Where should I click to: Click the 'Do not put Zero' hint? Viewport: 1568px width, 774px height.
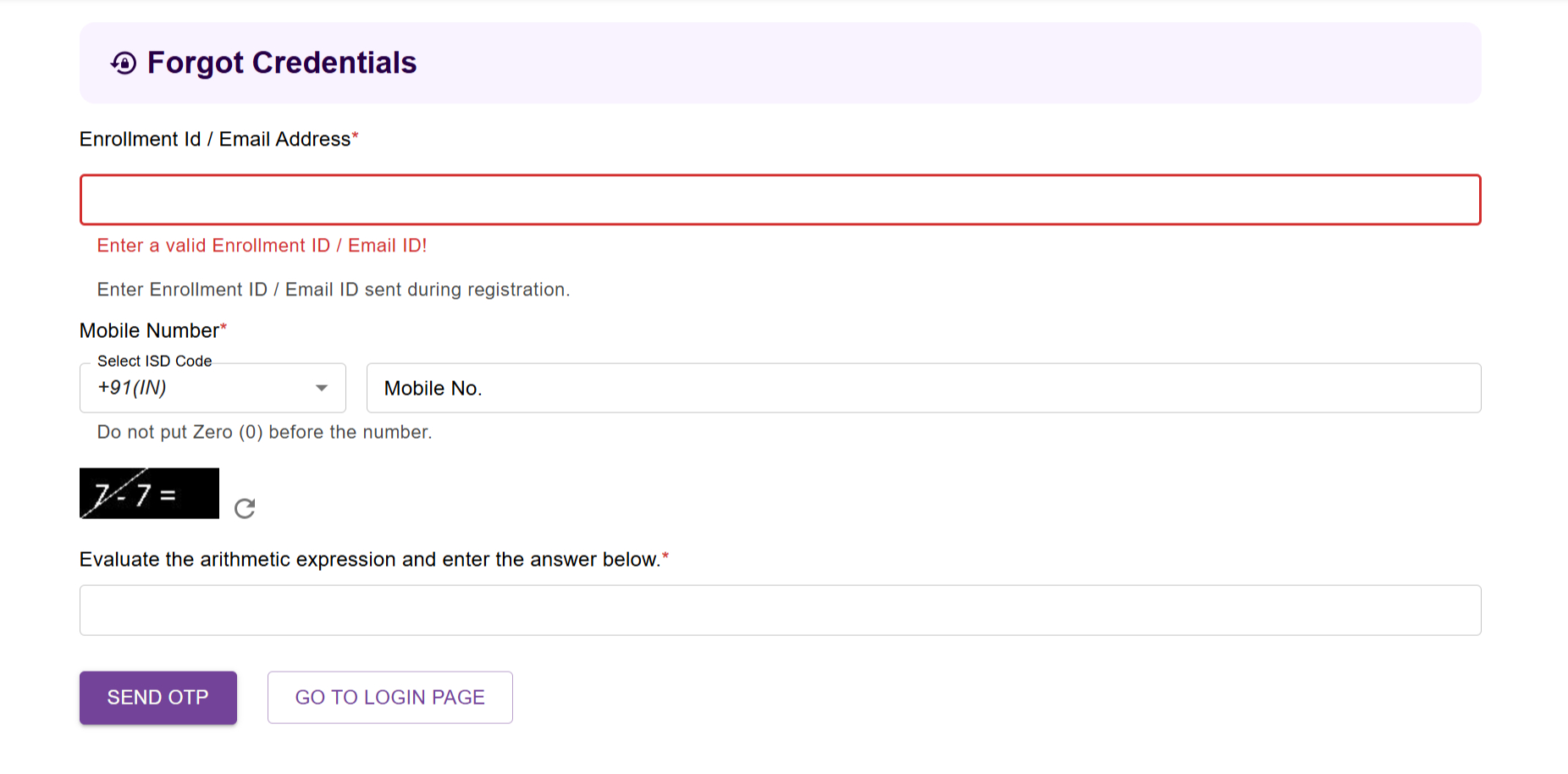click(x=264, y=432)
